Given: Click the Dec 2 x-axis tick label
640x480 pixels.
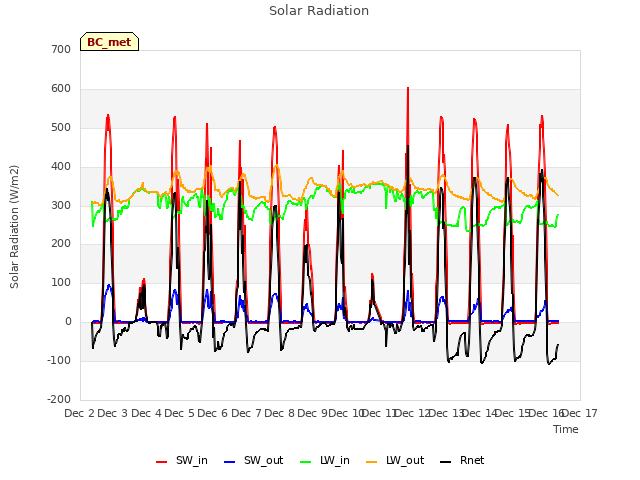Looking at the screenshot, I should point(80,413).
